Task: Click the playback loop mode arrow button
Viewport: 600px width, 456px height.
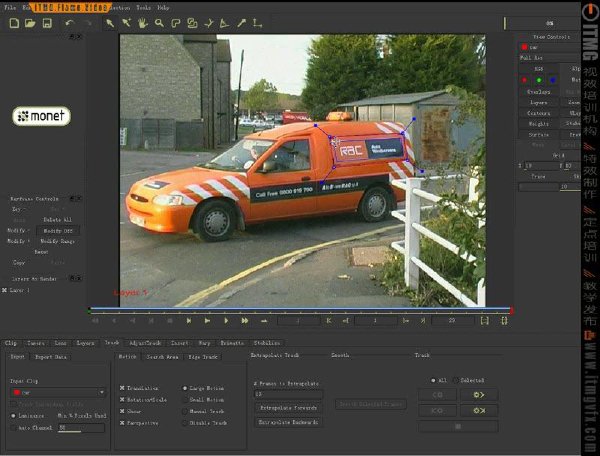Action: (x=264, y=321)
